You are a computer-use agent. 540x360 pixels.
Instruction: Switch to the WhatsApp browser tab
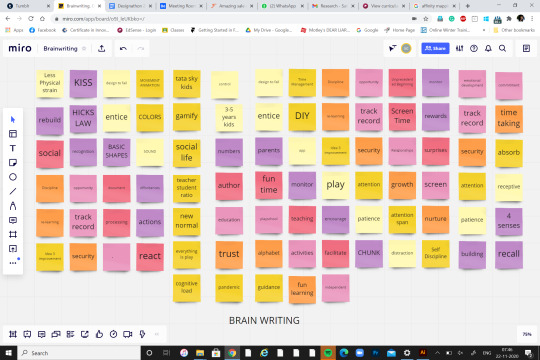282,6
